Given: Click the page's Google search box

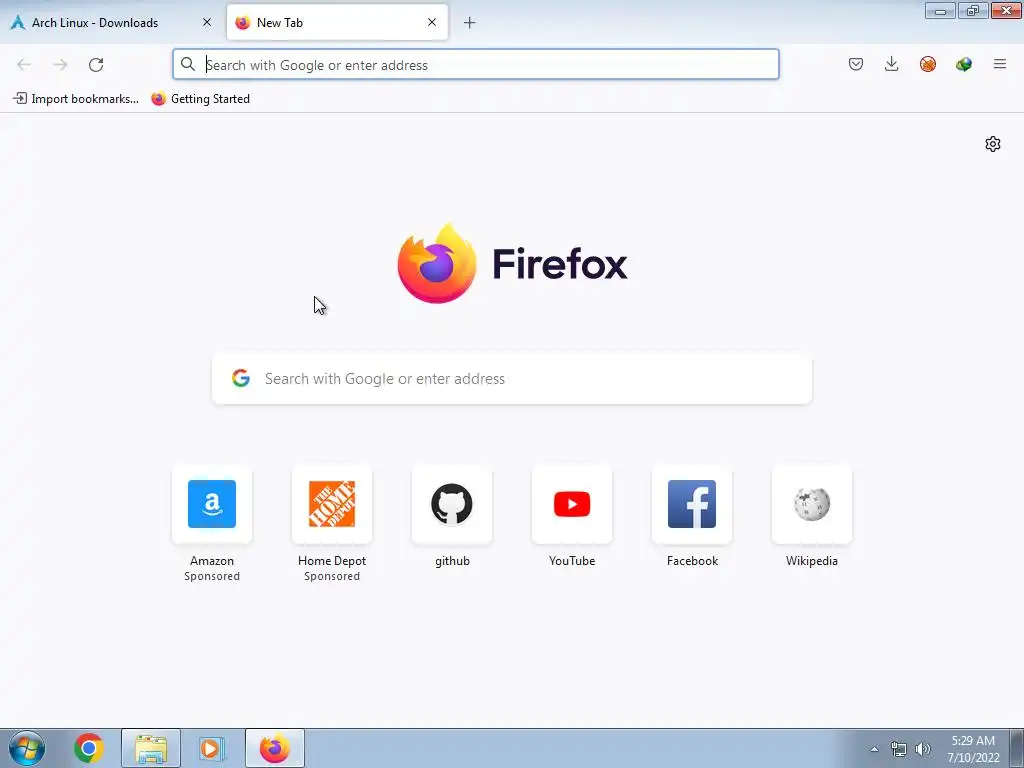Looking at the screenshot, I should [x=512, y=379].
